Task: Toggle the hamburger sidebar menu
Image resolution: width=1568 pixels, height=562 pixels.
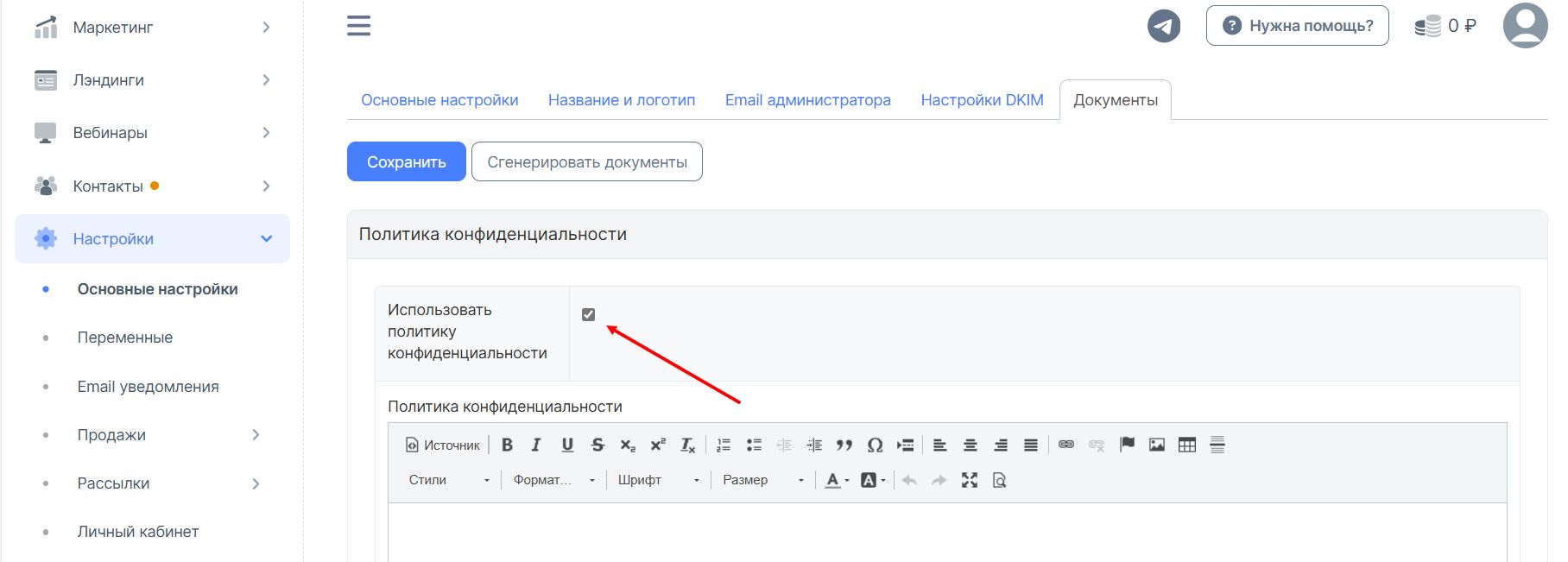Action: click(358, 26)
